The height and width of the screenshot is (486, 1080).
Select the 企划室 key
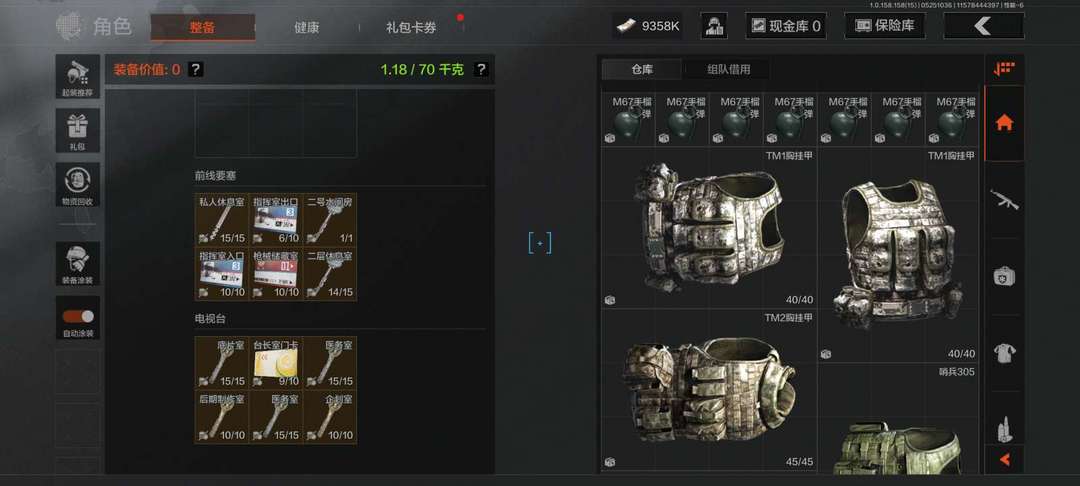click(x=330, y=416)
